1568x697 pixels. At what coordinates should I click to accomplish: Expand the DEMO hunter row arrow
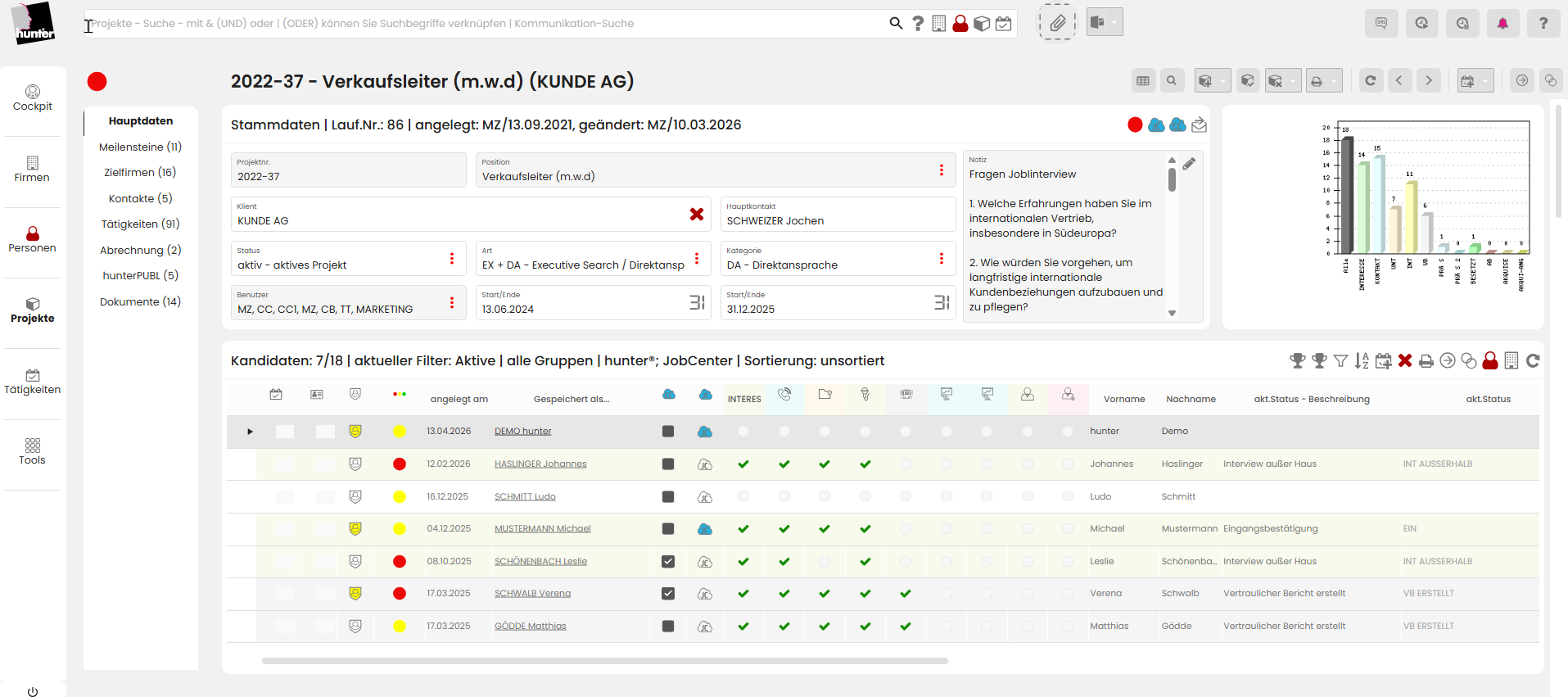(250, 432)
